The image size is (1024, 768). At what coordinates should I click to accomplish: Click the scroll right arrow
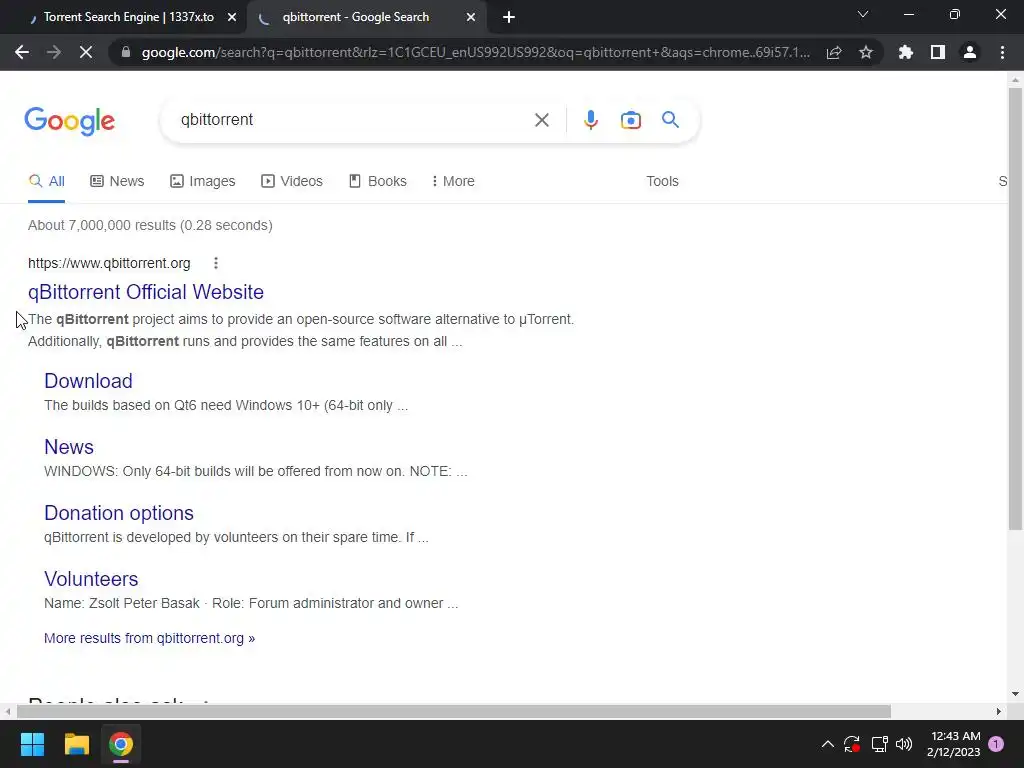coord(999,711)
